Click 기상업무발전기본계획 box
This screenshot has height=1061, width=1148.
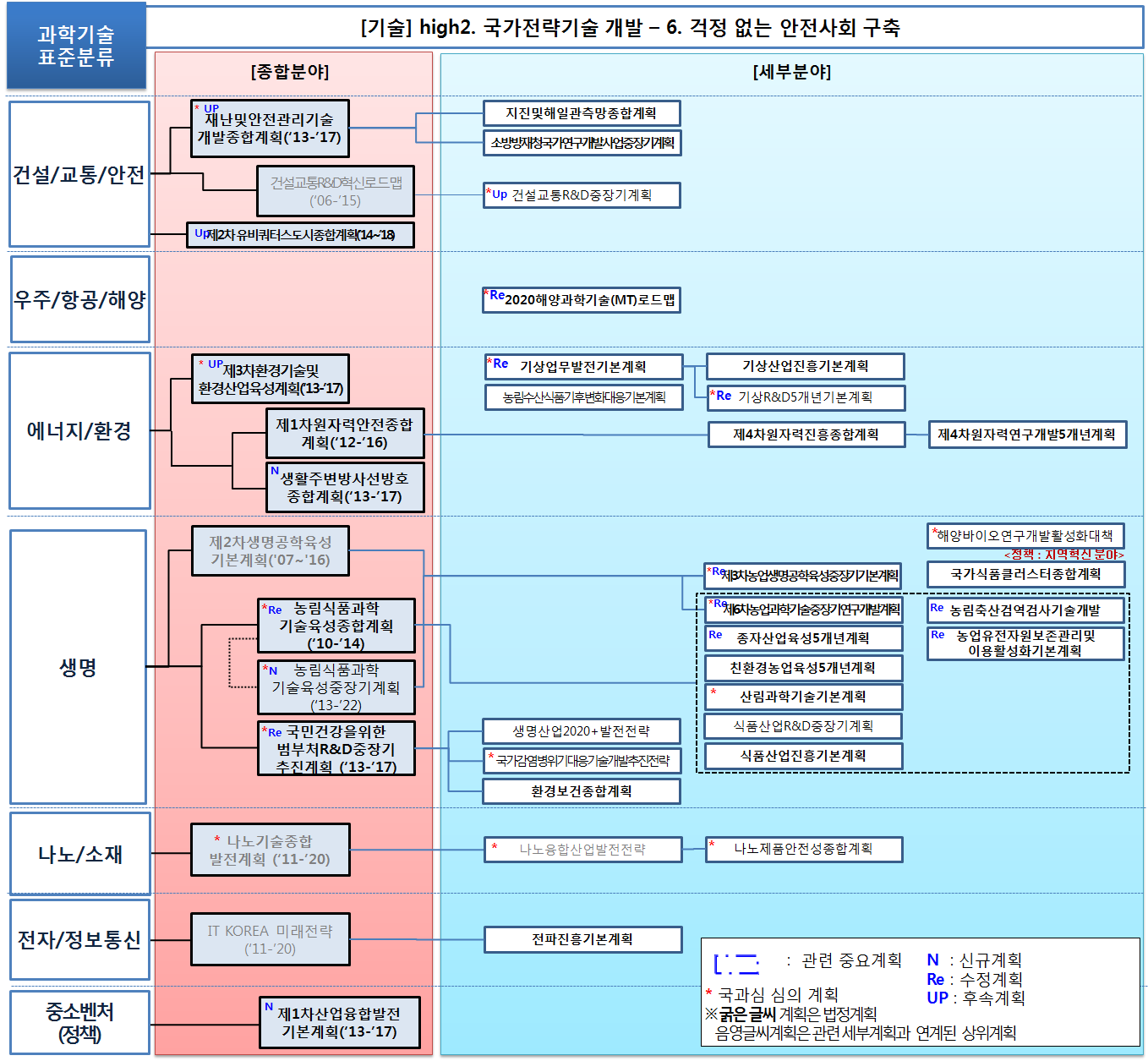click(x=583, y=367)
